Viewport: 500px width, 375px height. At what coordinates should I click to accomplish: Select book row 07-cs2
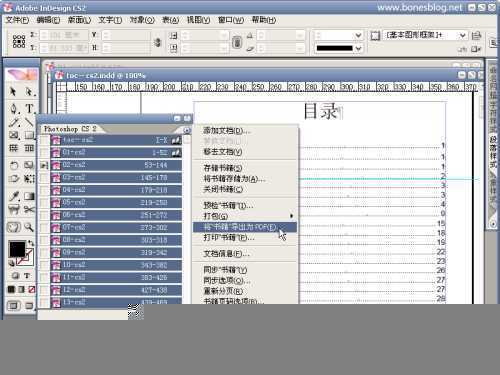(x=116, y=228)
